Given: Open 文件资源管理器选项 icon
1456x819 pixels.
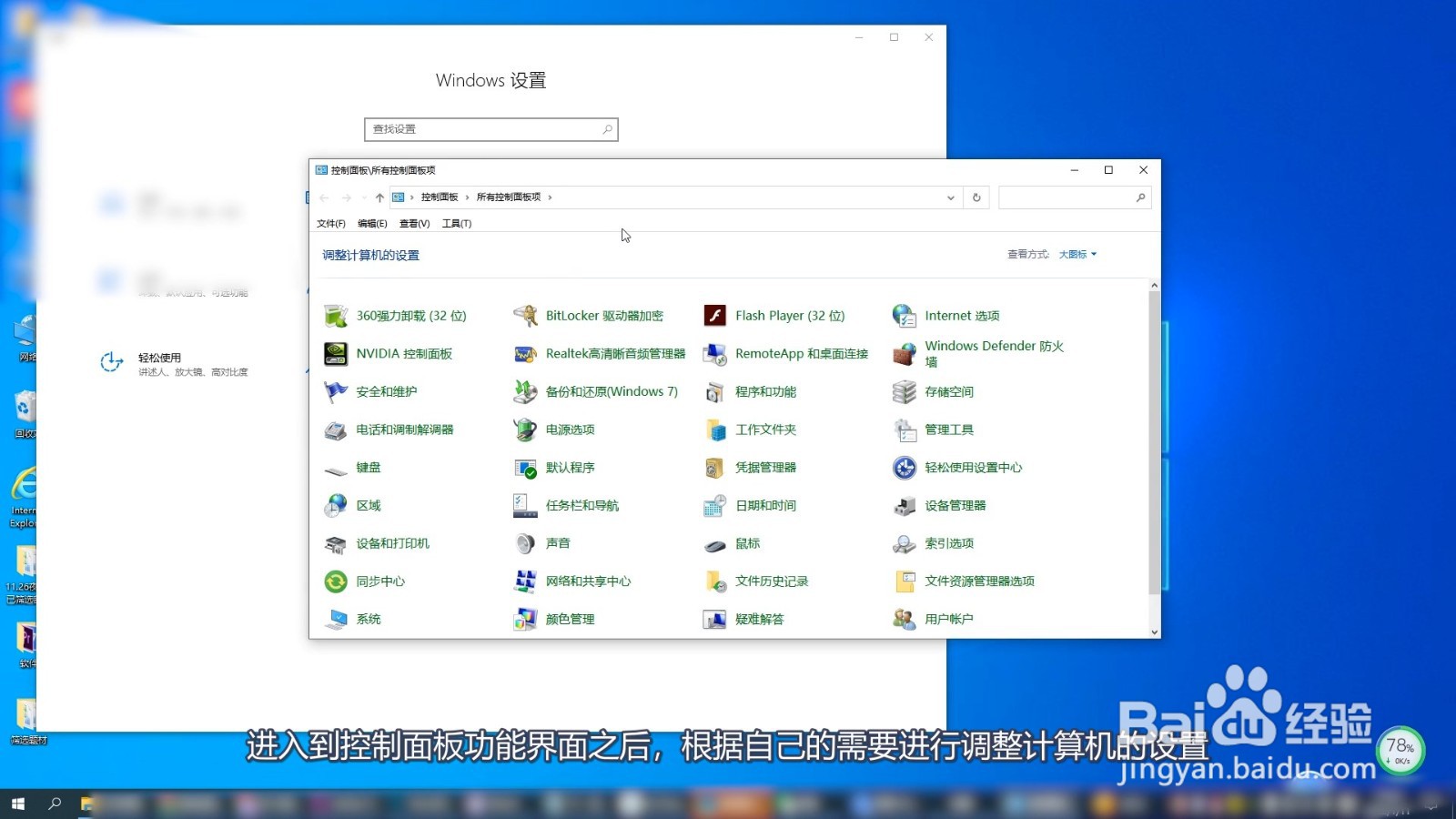Looking at the screenshot, I should click(905, 581).
